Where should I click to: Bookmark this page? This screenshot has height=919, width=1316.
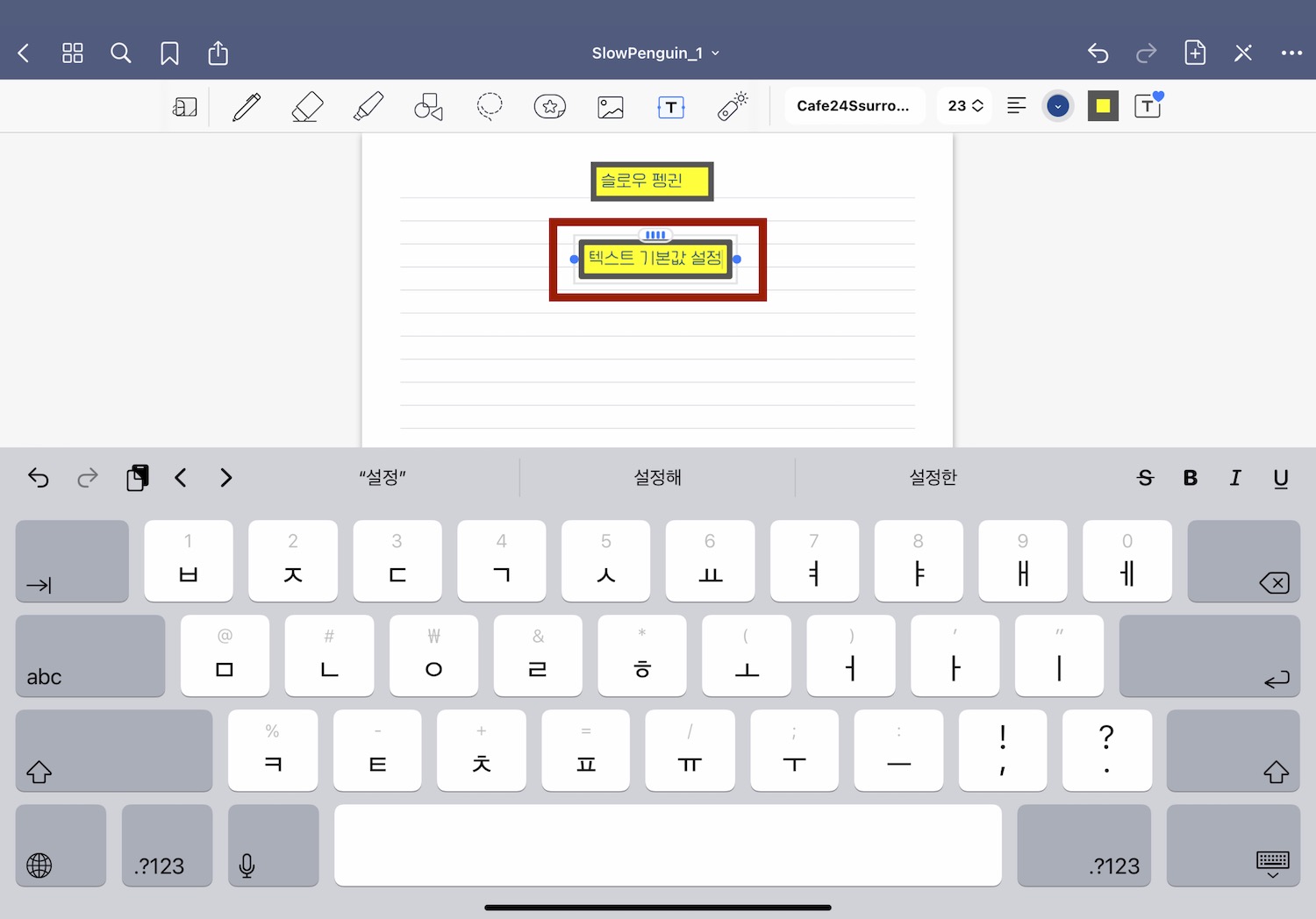point(169,53)
